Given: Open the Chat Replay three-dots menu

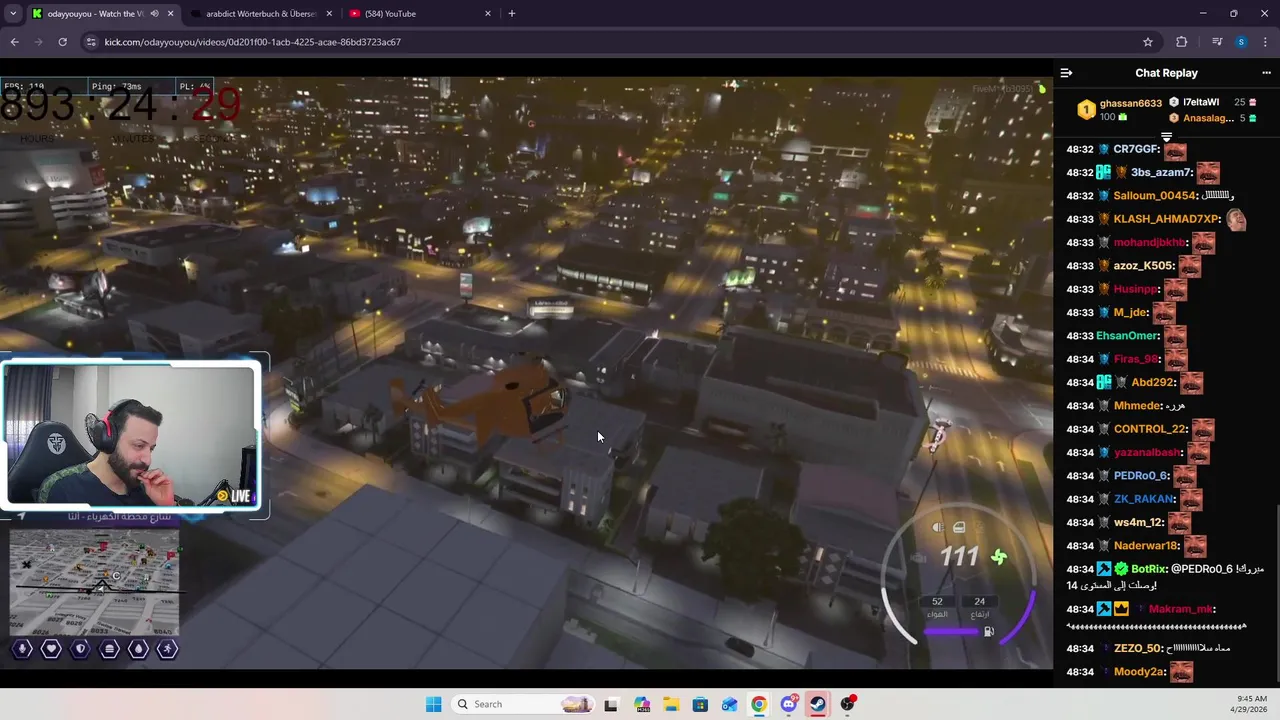Looking at the screenshot, I should click(x=1266, y=73).
